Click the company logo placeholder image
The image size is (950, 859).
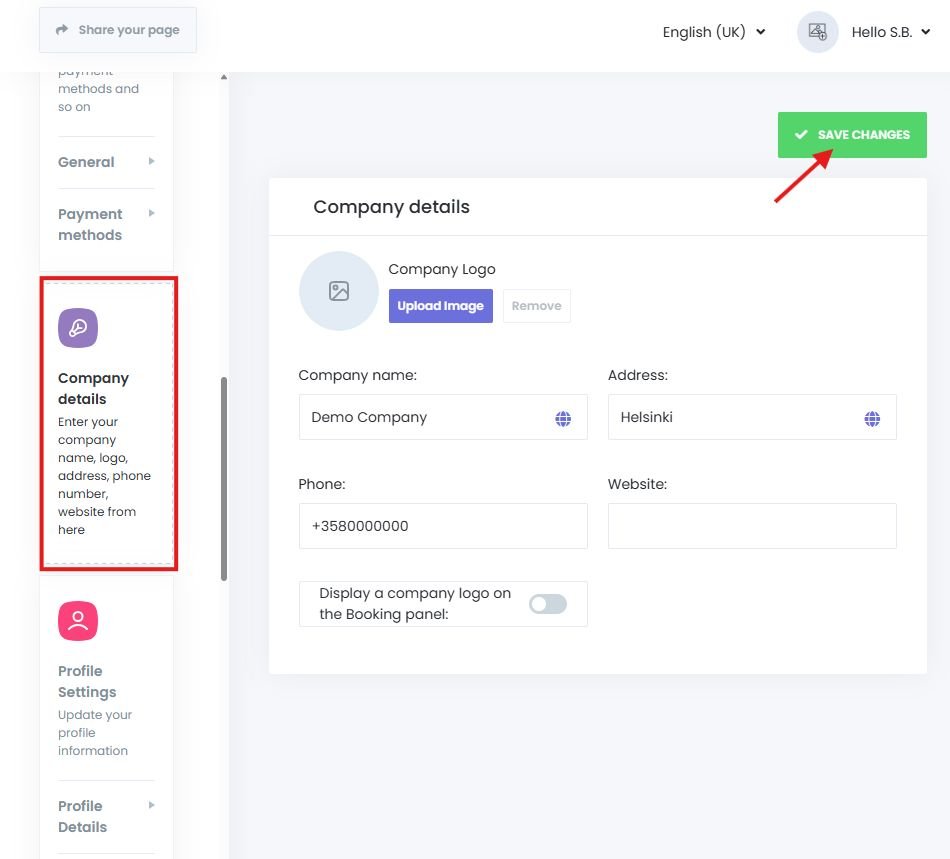pos(339,291)
